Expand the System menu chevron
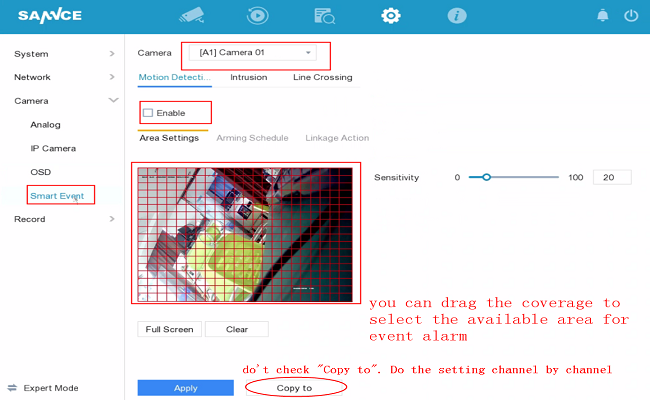The image size is (650, 400). [112, 53]
